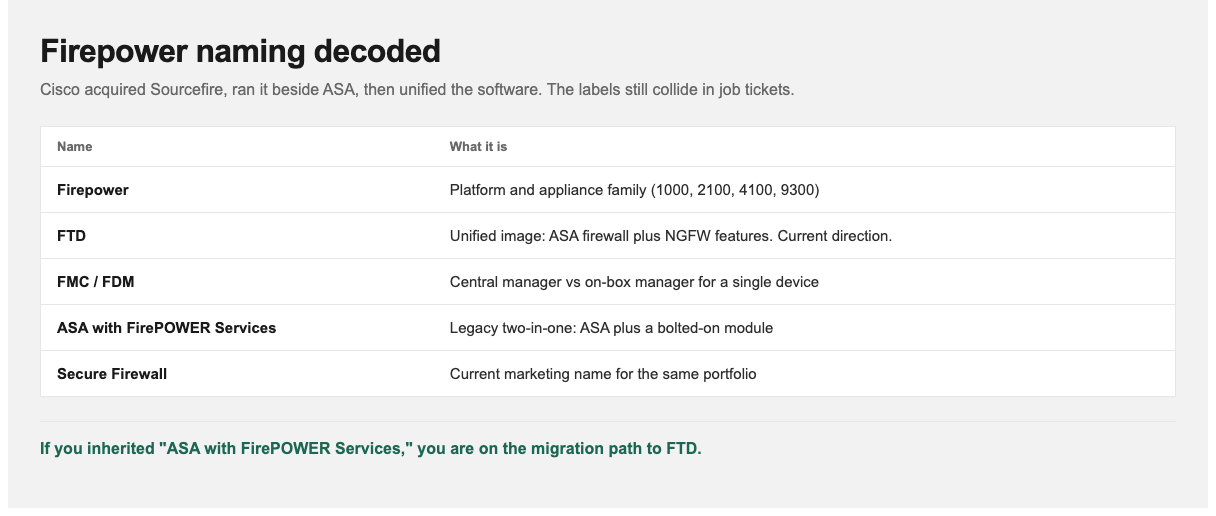Select the 'Firepower' name cell
The image size is (1216, 516).
tap(93, 190)
